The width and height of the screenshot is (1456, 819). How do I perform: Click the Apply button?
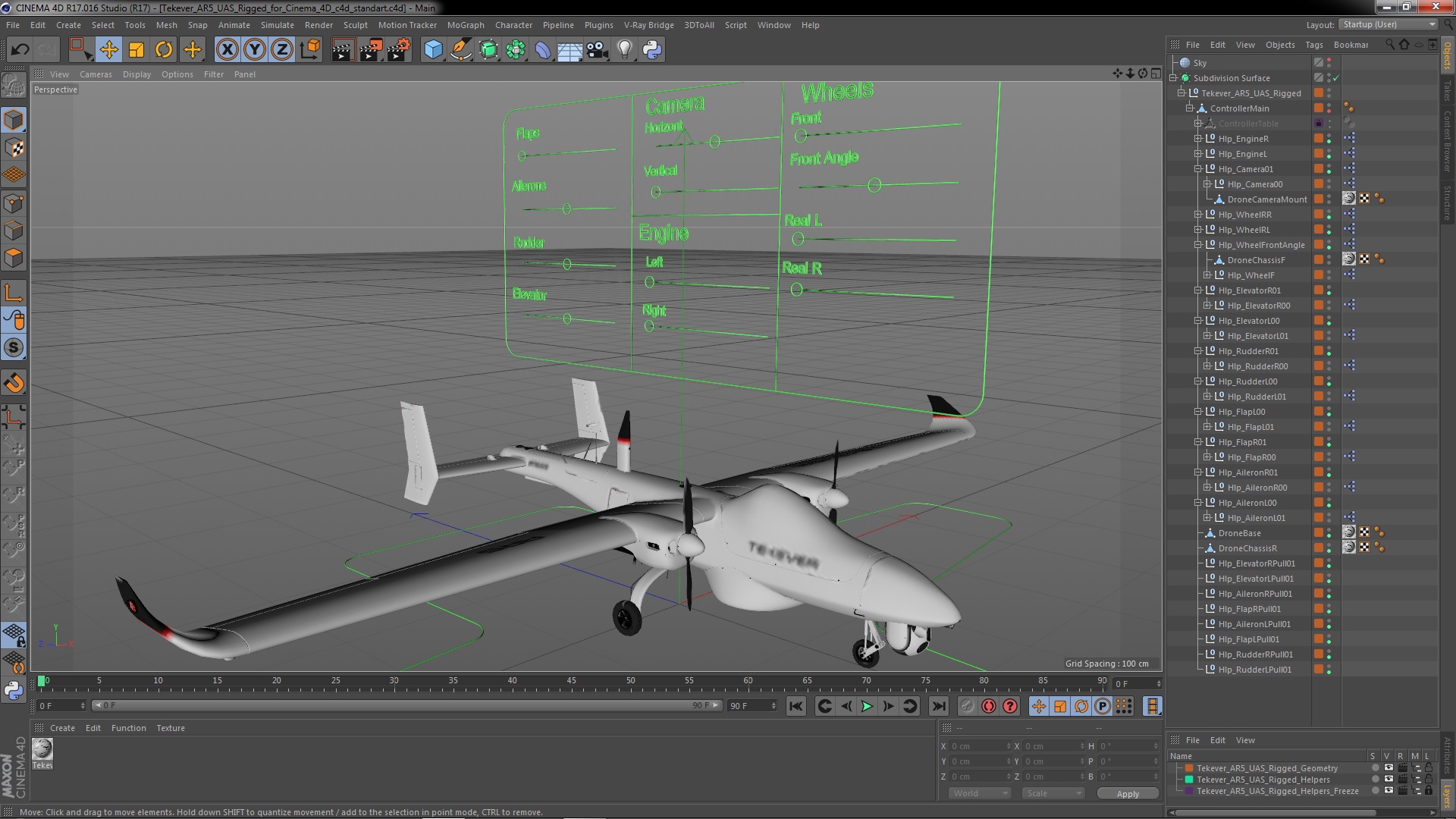point(1127,794)
